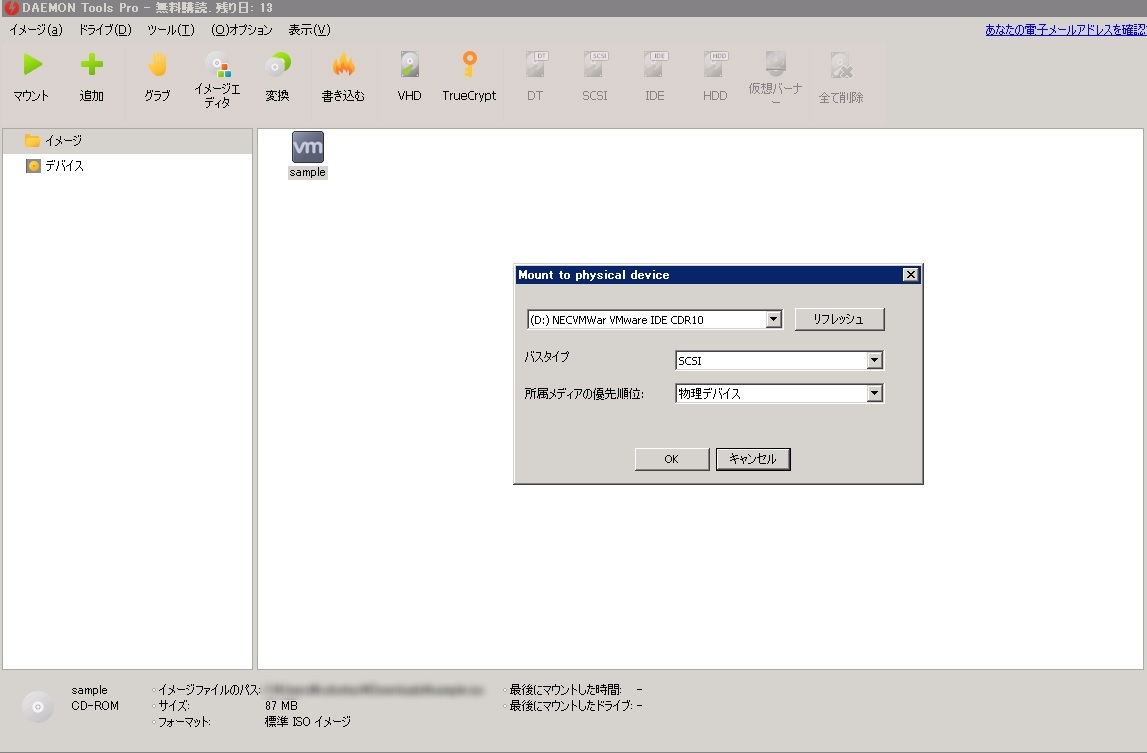Click the email confirmation link at top right
Viewport: 1147px width, 753px height.
tap(1065, 30)
